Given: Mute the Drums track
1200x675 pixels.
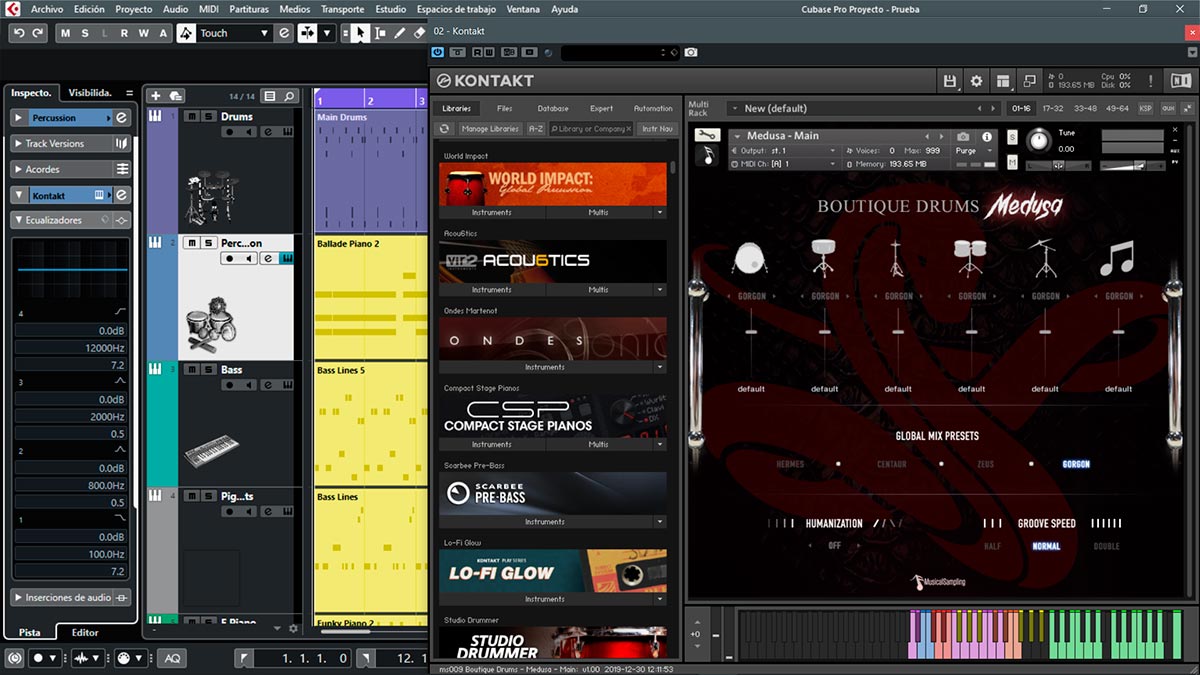Looking at the screenshot, I should tap(191, 116).
